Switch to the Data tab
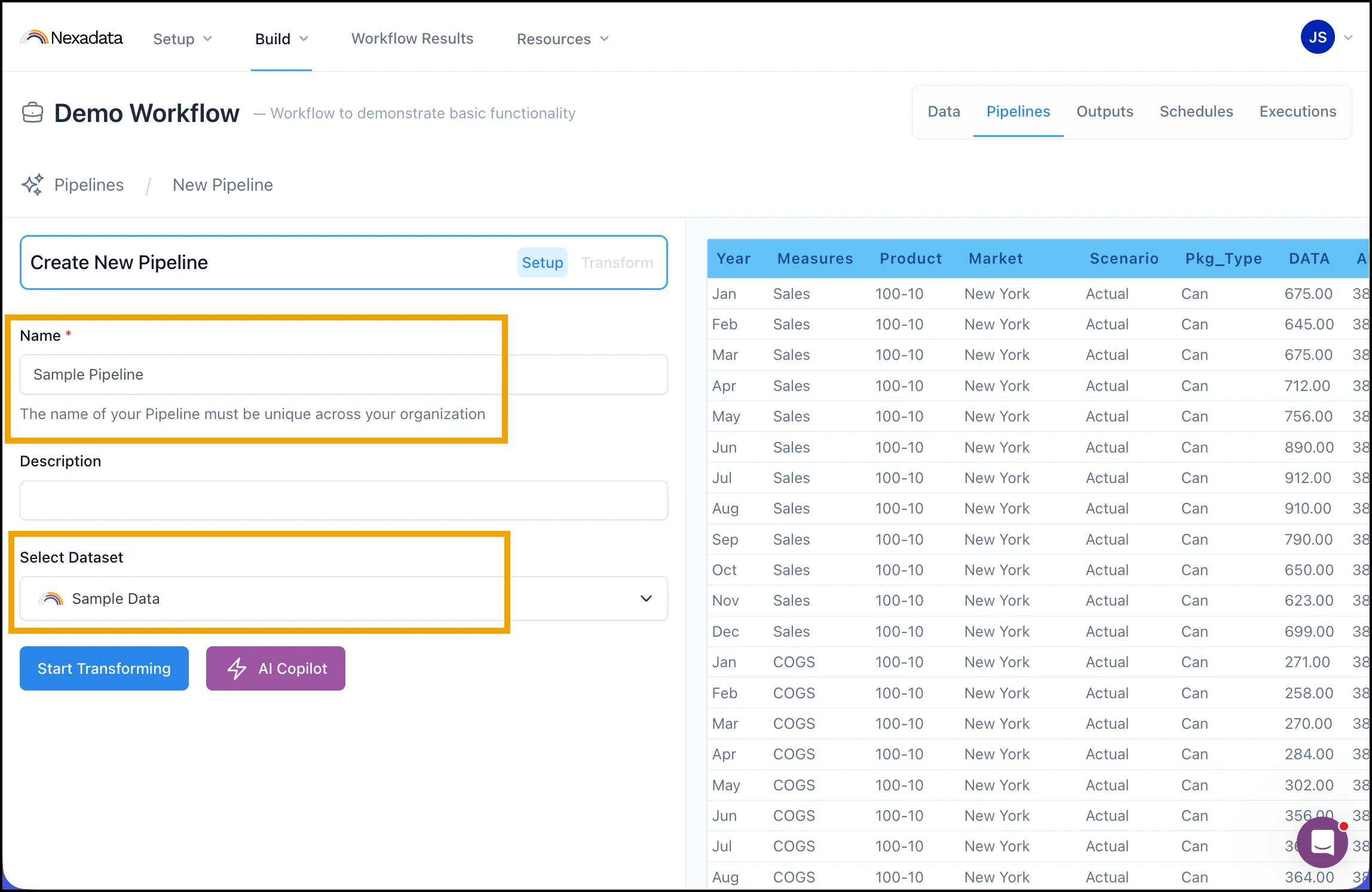This screenshot has width=1372, height=892. point(944,112)
